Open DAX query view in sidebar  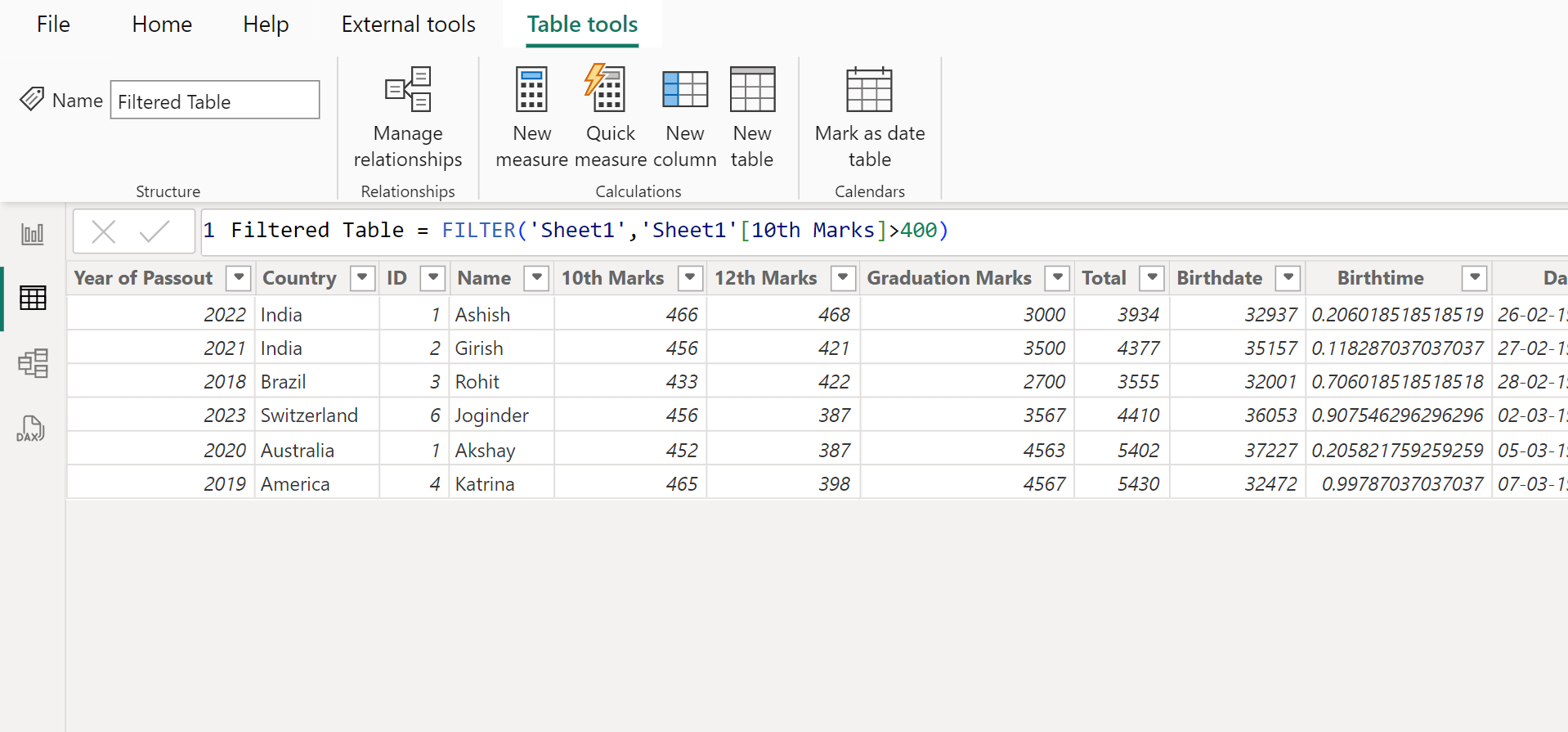coord(31,428)
